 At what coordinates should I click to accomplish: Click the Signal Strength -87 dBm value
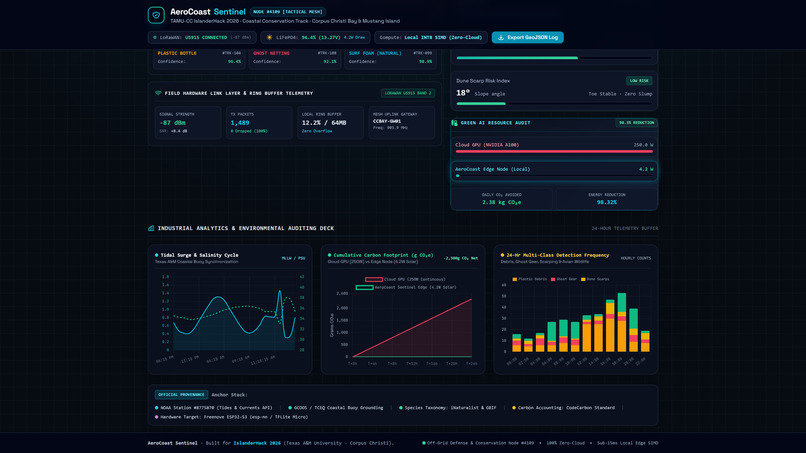tap(173, 123)
